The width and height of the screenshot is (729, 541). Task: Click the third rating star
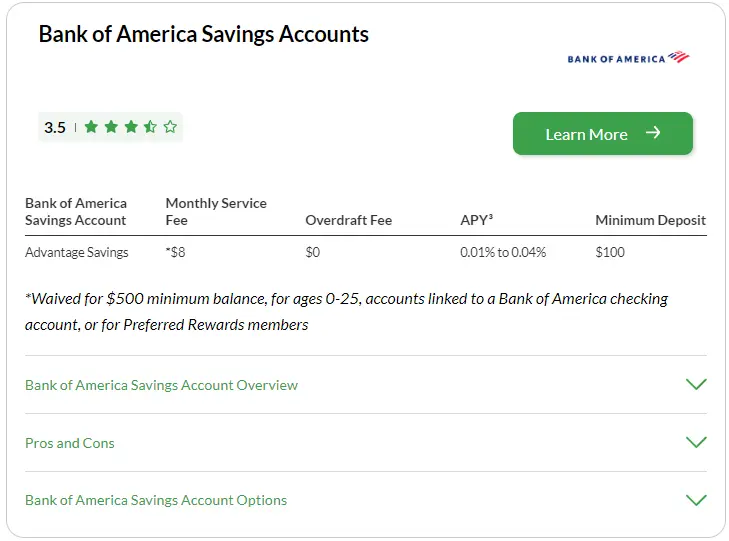point(131,126)
